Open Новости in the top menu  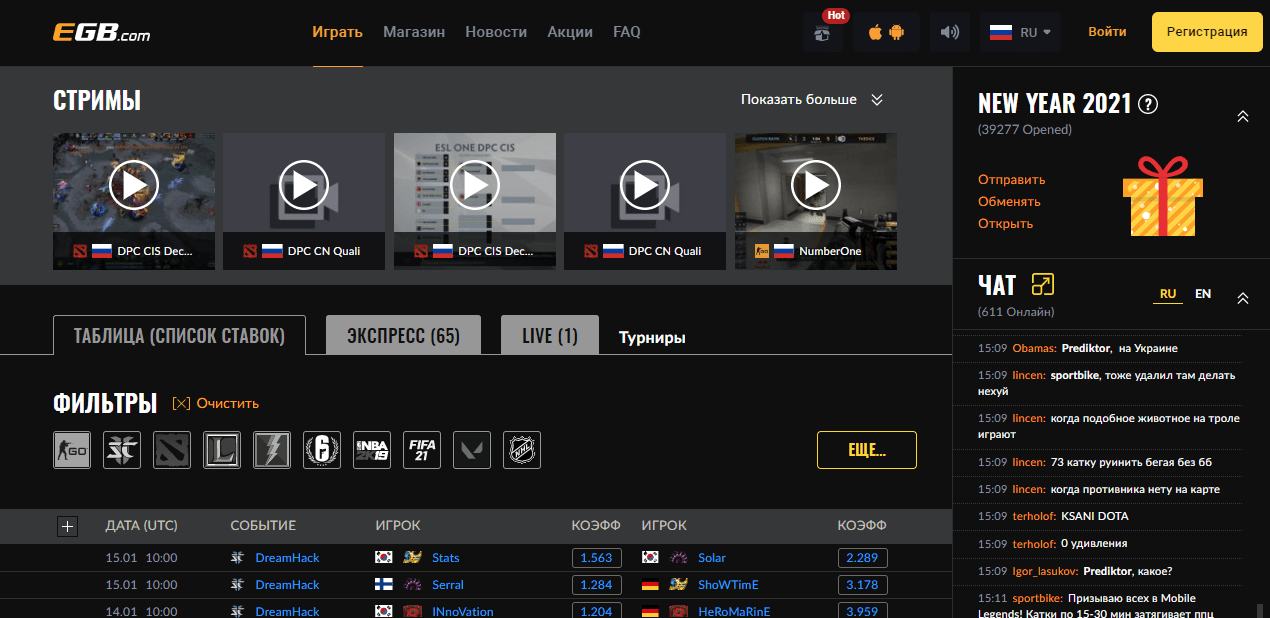496,32
